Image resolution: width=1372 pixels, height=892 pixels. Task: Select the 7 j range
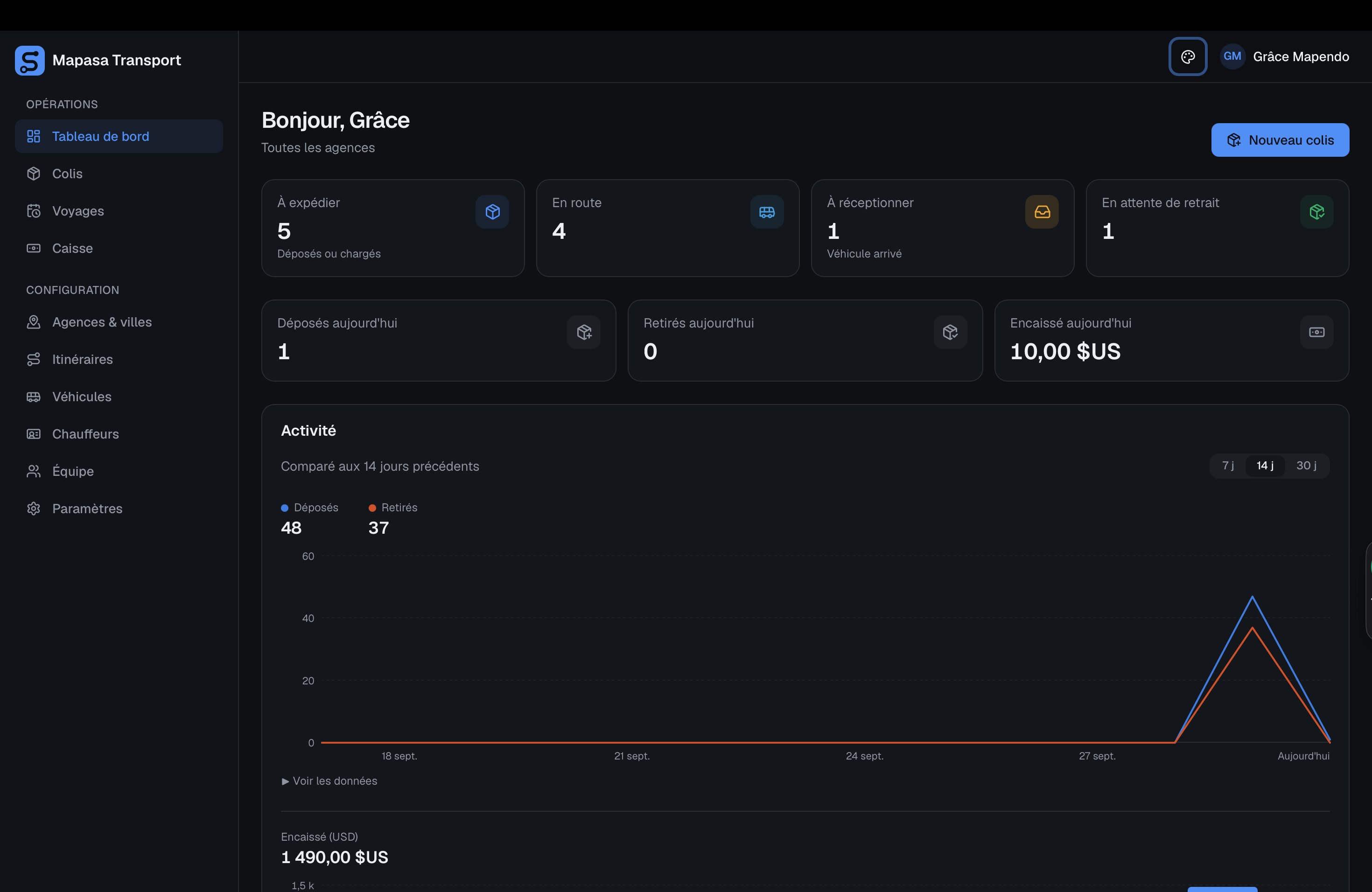click(1228, 466)
